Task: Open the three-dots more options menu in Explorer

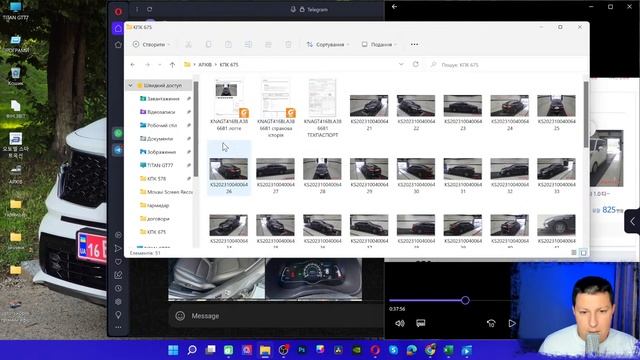Action: pos(414,44)
